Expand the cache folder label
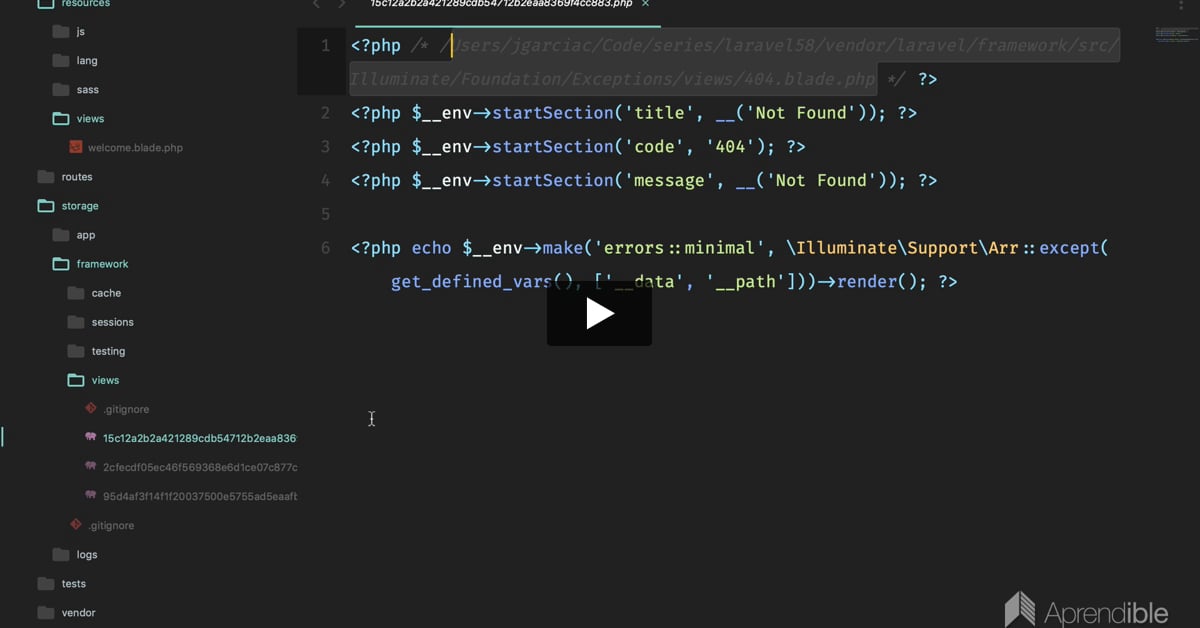1200x628 pixels. click(x=106, y=293)
